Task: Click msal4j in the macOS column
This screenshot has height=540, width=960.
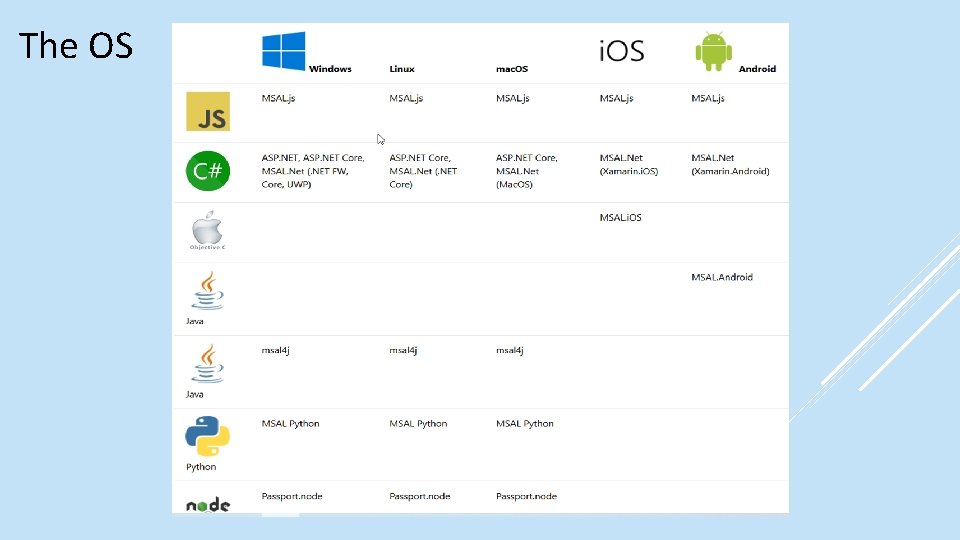Action: (x=509, y=350)
